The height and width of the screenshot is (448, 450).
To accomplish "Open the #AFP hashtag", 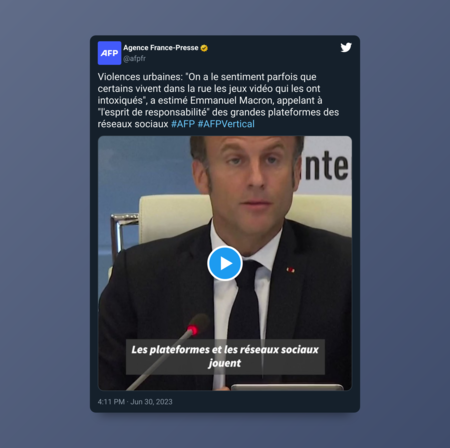I will click(x=183, y=124).
